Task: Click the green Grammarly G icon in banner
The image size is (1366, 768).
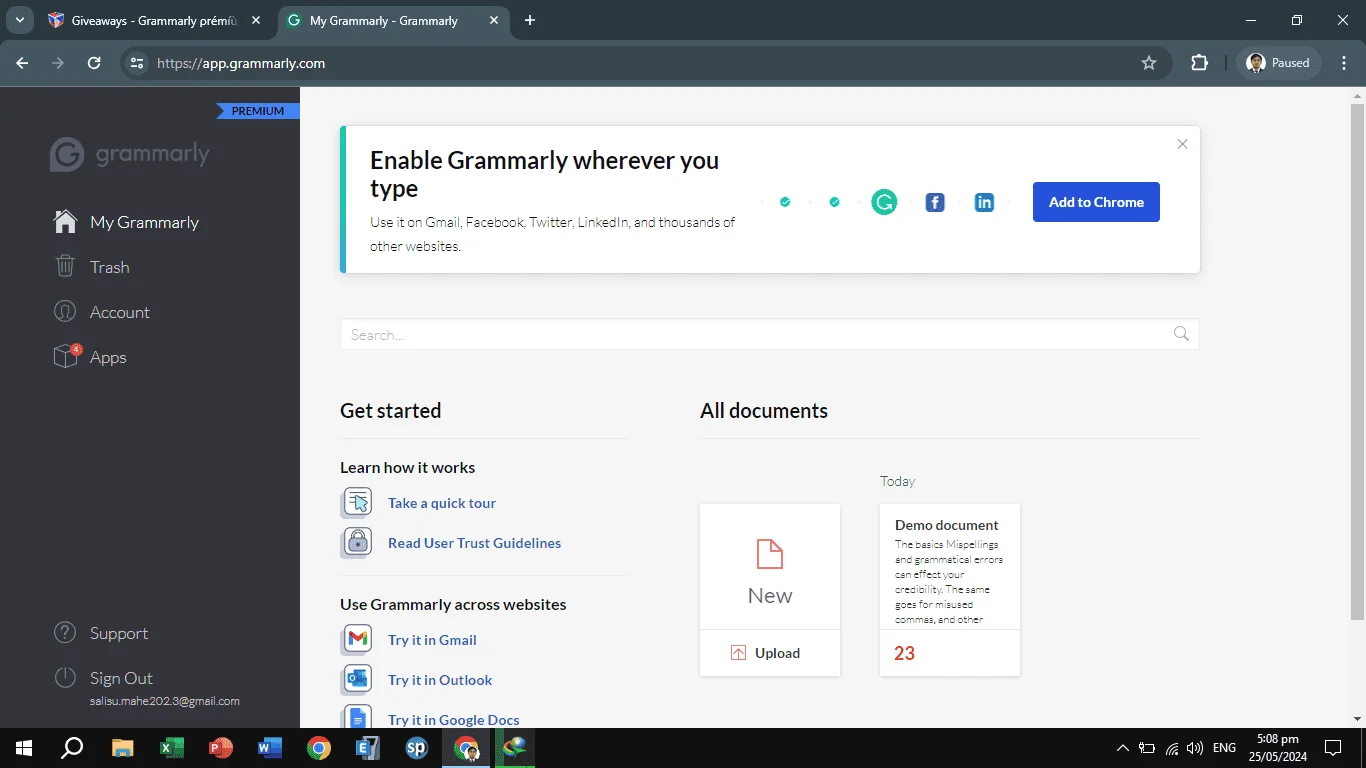Action: (x=884, y=203)
